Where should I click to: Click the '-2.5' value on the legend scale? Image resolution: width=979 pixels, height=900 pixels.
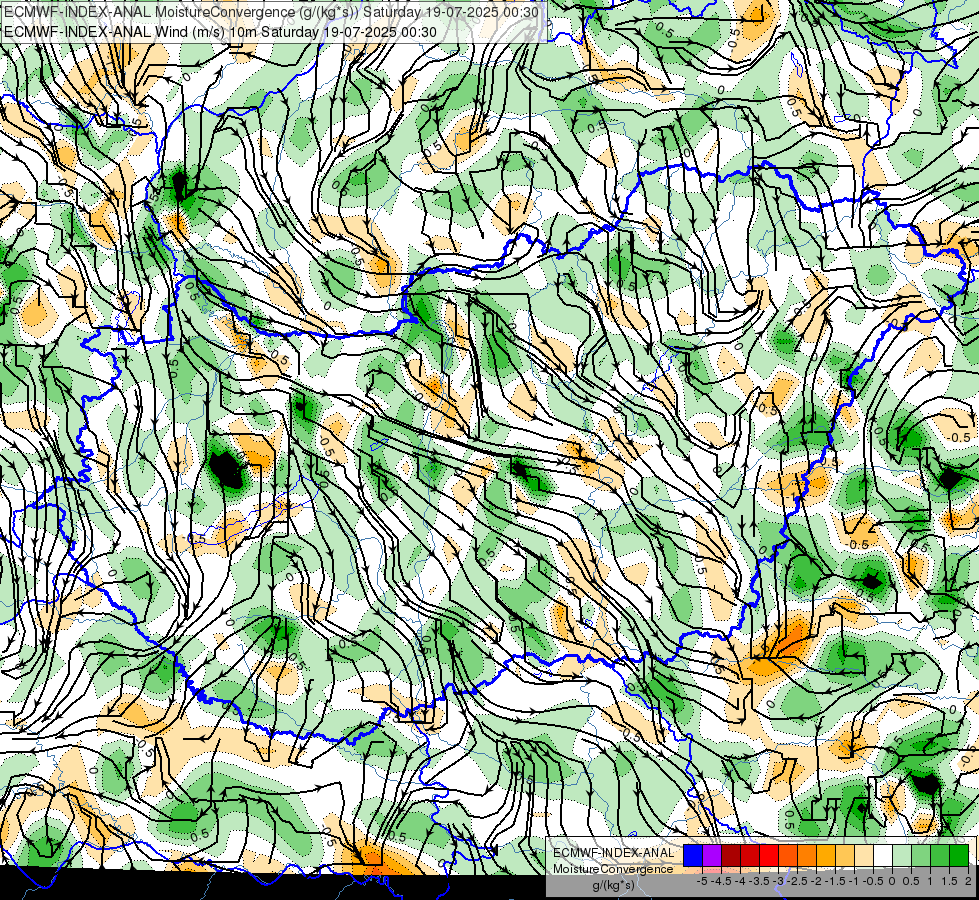tap(797, 881)
